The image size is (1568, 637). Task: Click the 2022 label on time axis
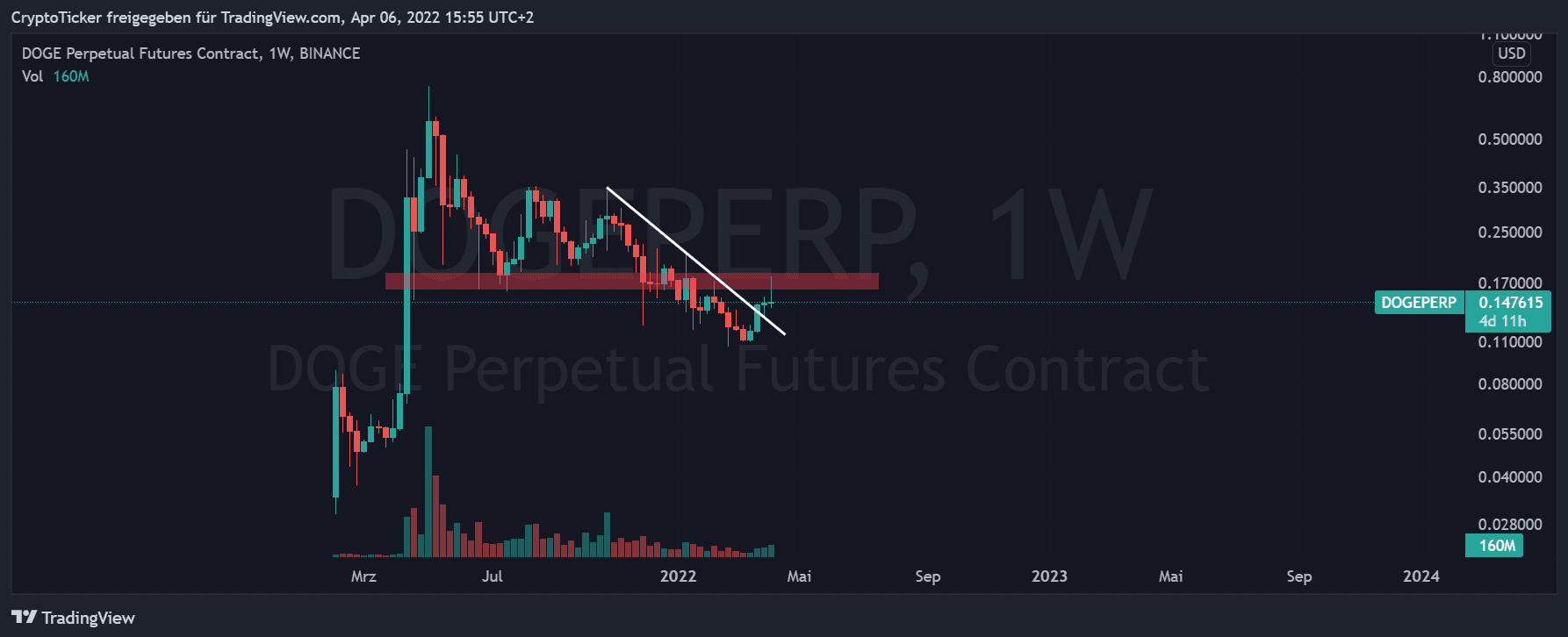click(678, 576)
